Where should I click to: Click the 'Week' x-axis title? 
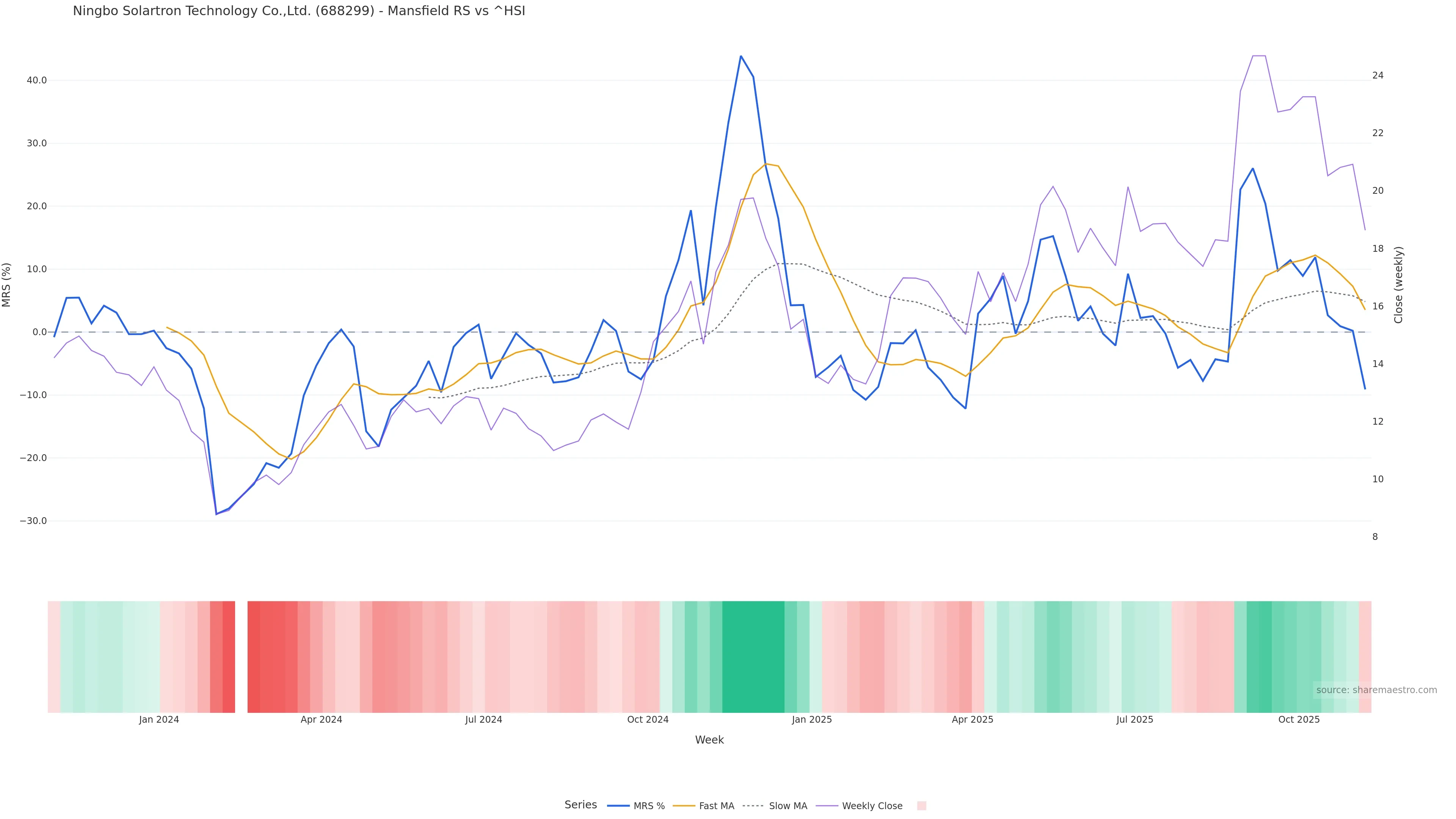[x=709, y=740]
